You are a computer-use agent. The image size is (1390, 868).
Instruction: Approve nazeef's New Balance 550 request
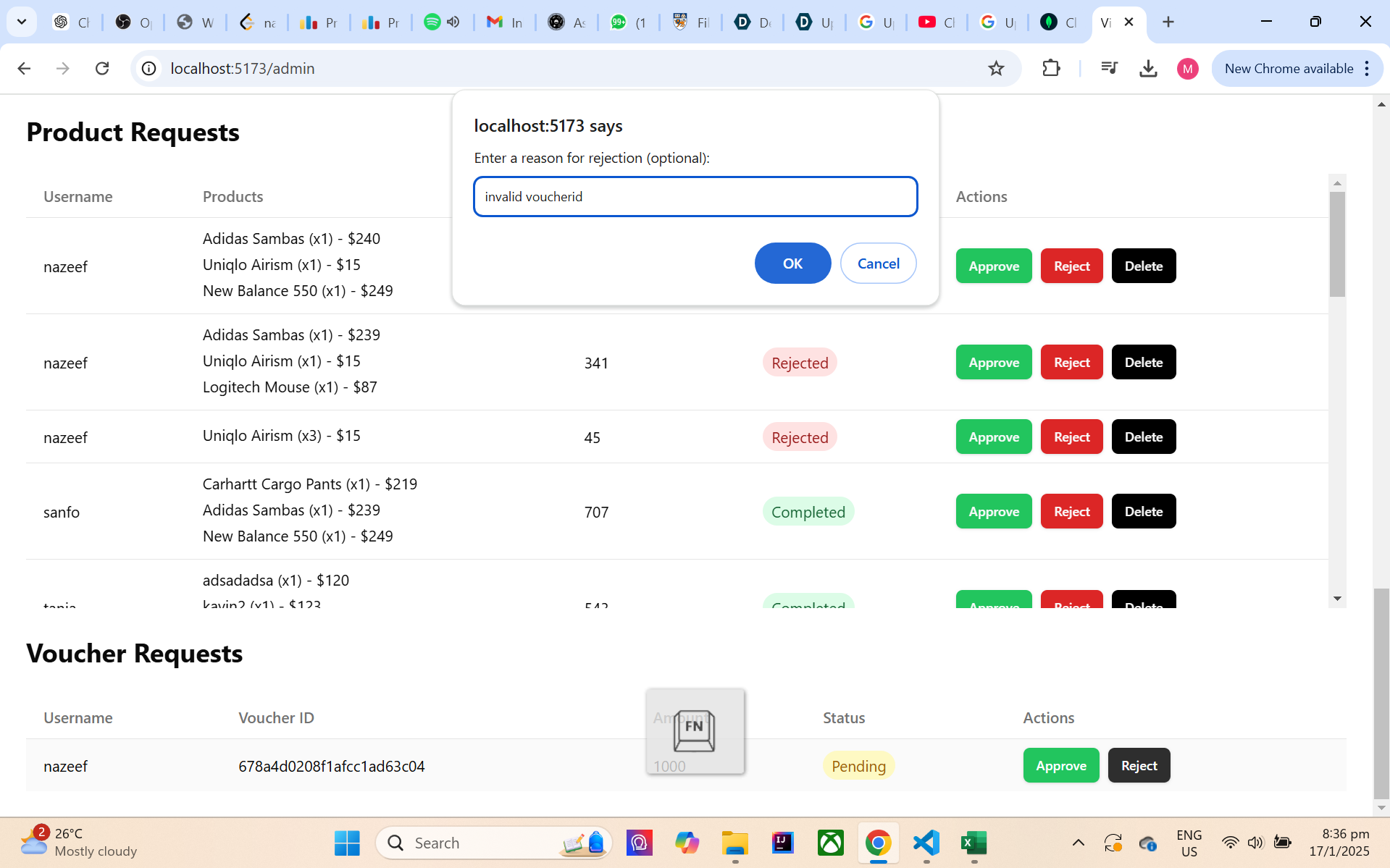[994, 266]
